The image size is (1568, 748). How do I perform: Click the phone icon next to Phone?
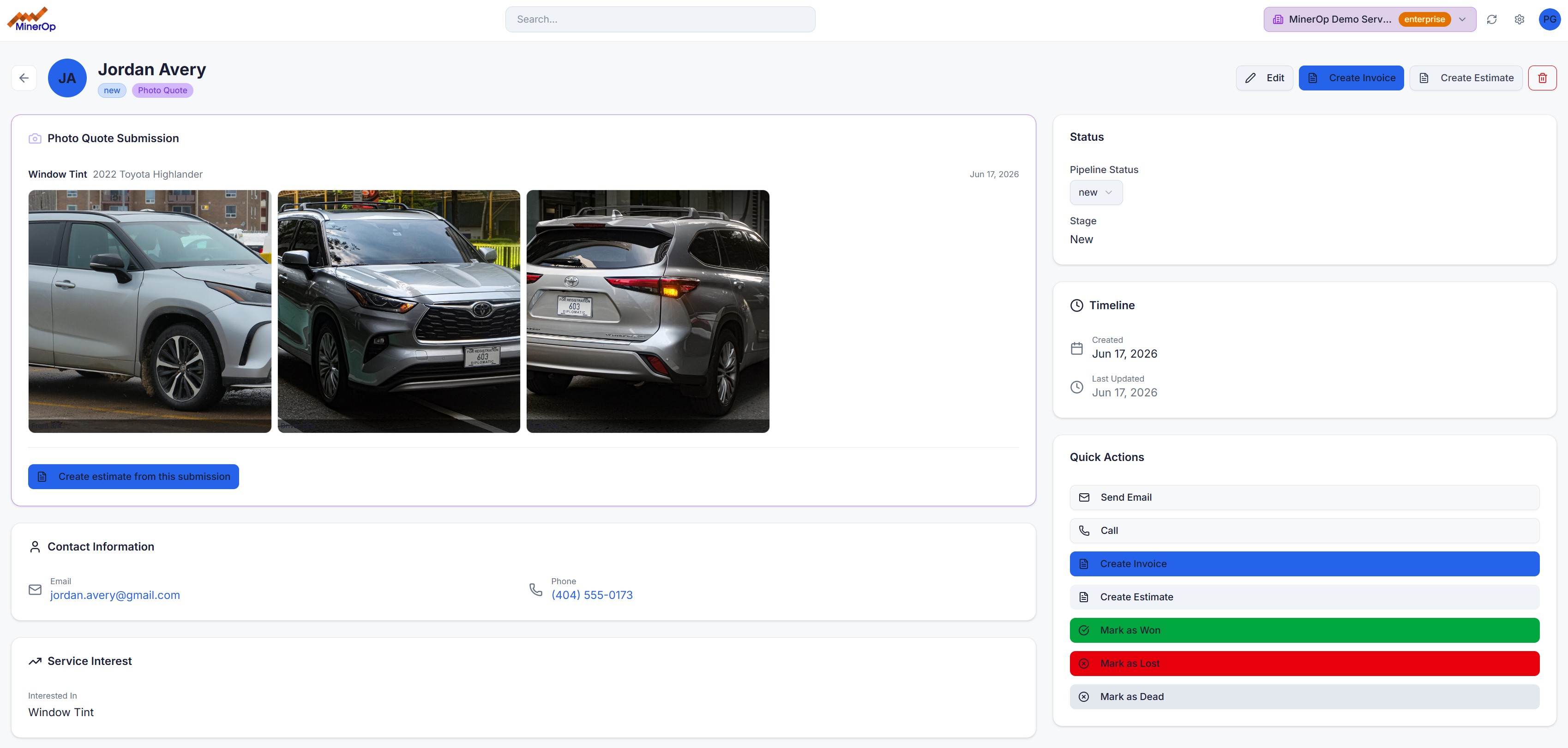(535, 590)
